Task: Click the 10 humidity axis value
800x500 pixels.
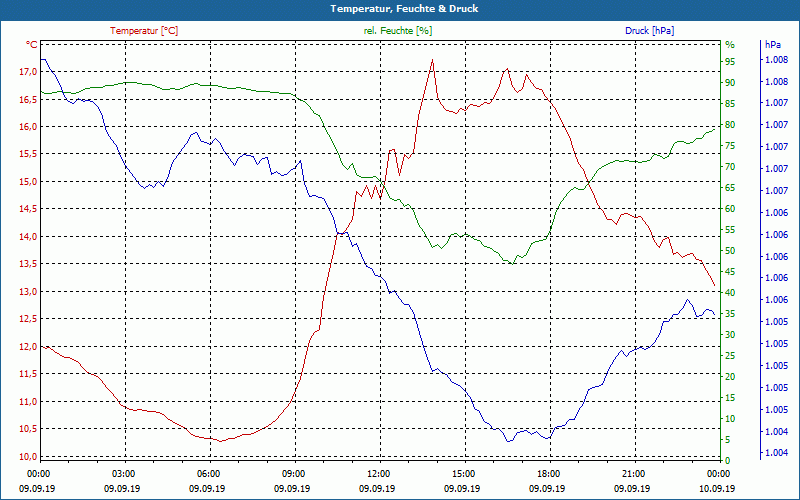Action: (730, 419)
